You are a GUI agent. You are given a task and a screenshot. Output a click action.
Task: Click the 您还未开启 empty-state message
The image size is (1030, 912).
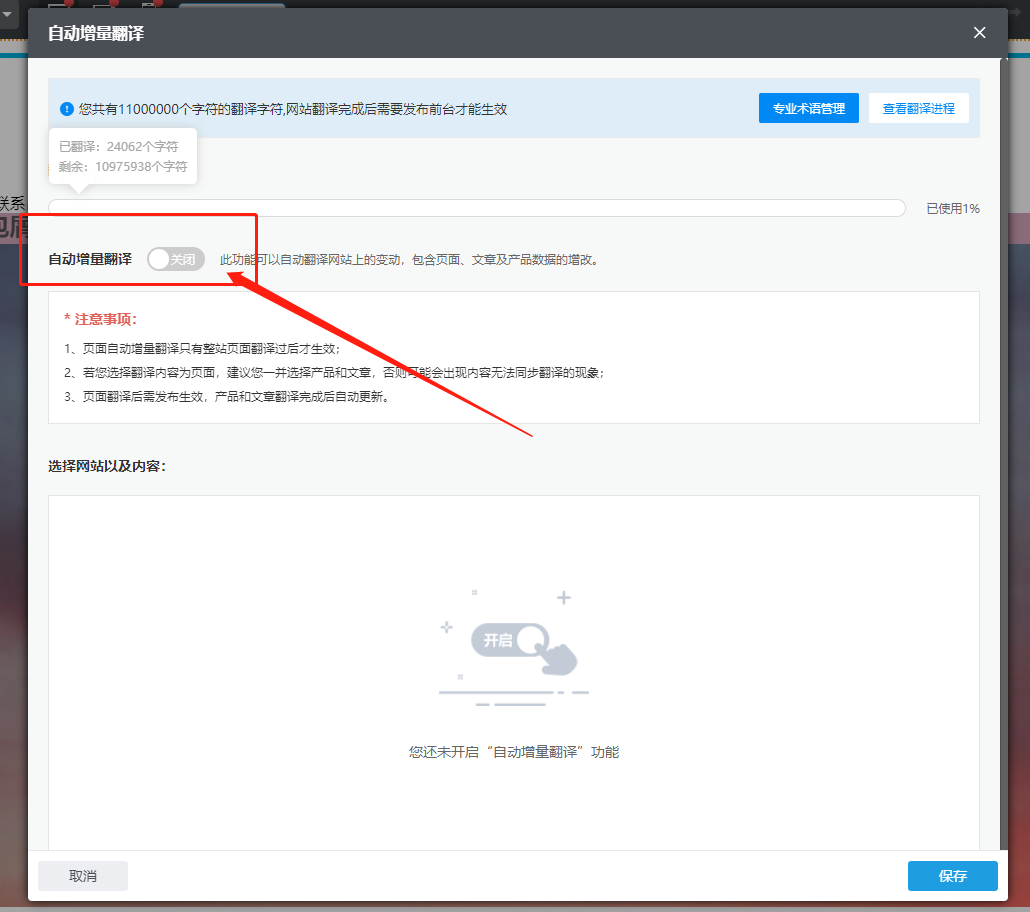(514, 752)
